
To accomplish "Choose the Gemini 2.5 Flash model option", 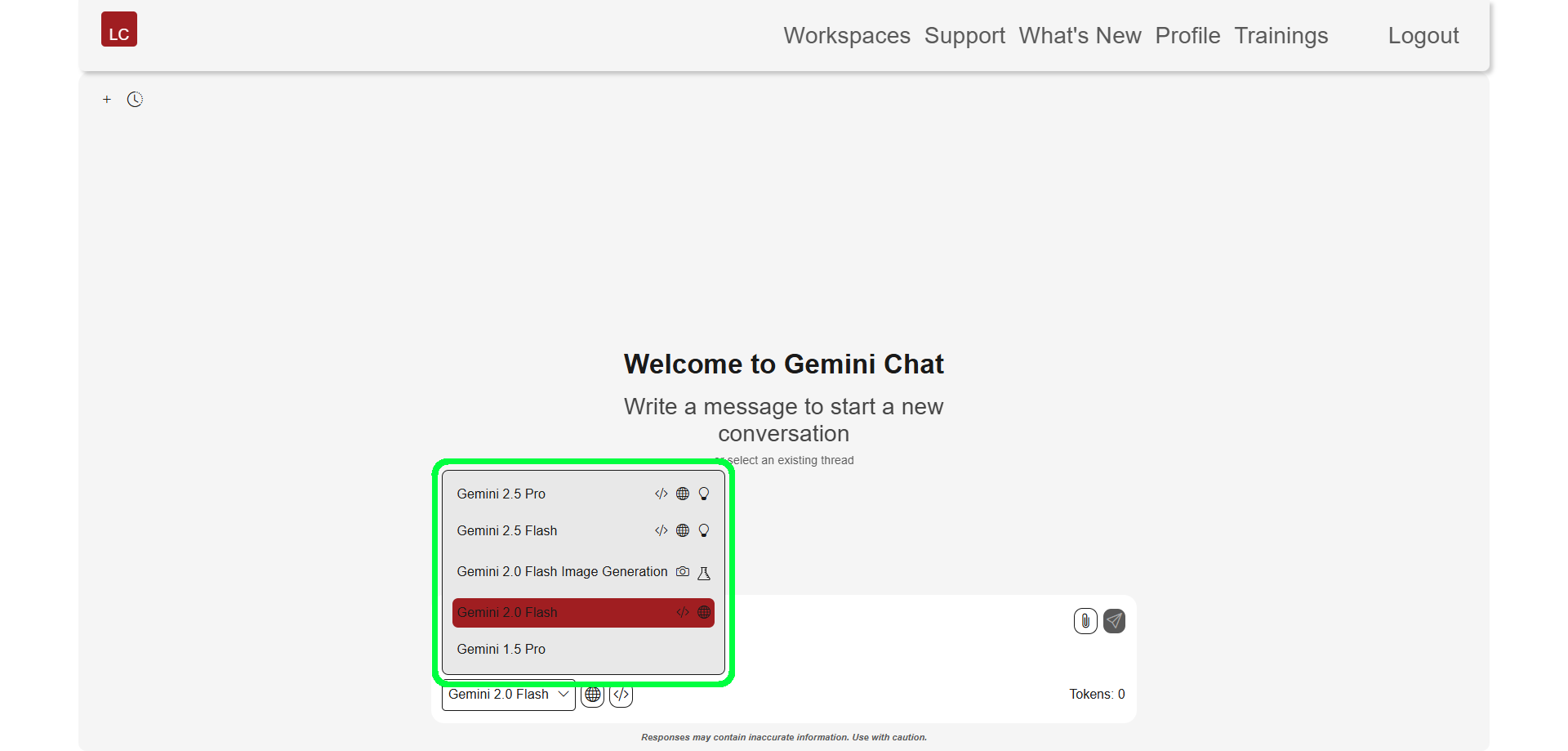I will tap(583, 530).
